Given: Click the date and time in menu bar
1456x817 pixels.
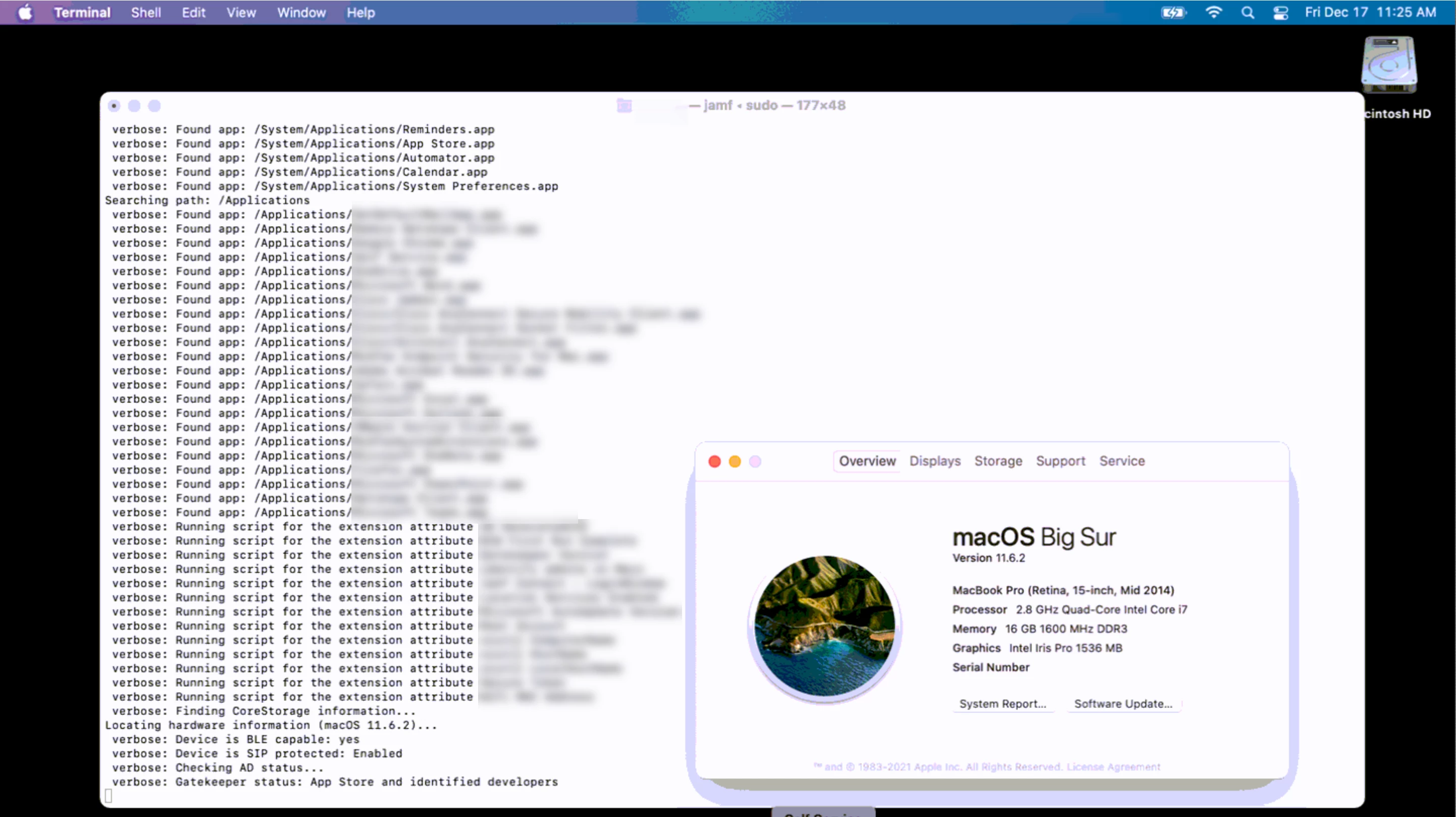Looking at the screenshot, I should (1370, 13).
